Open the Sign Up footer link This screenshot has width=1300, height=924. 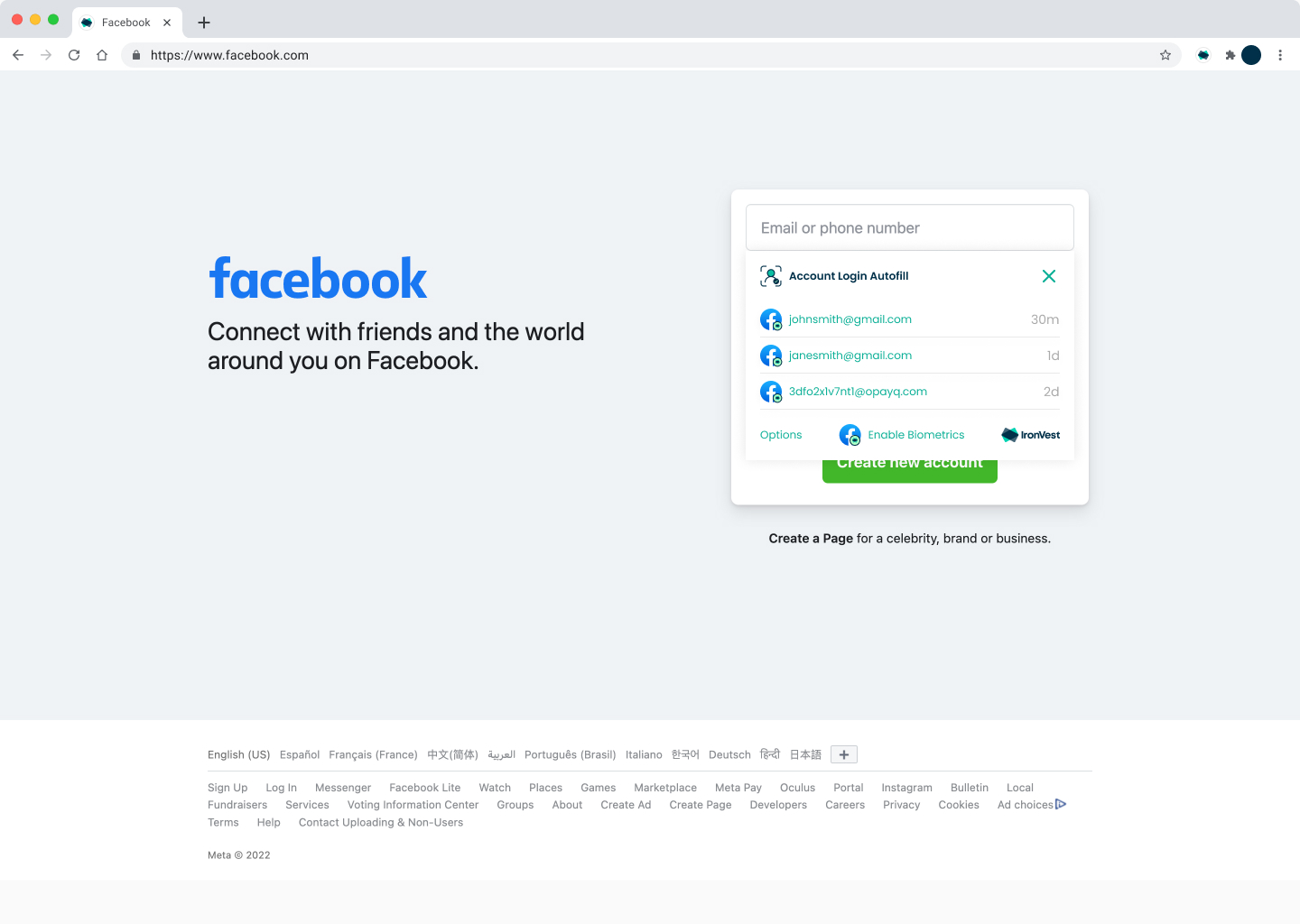227,788
